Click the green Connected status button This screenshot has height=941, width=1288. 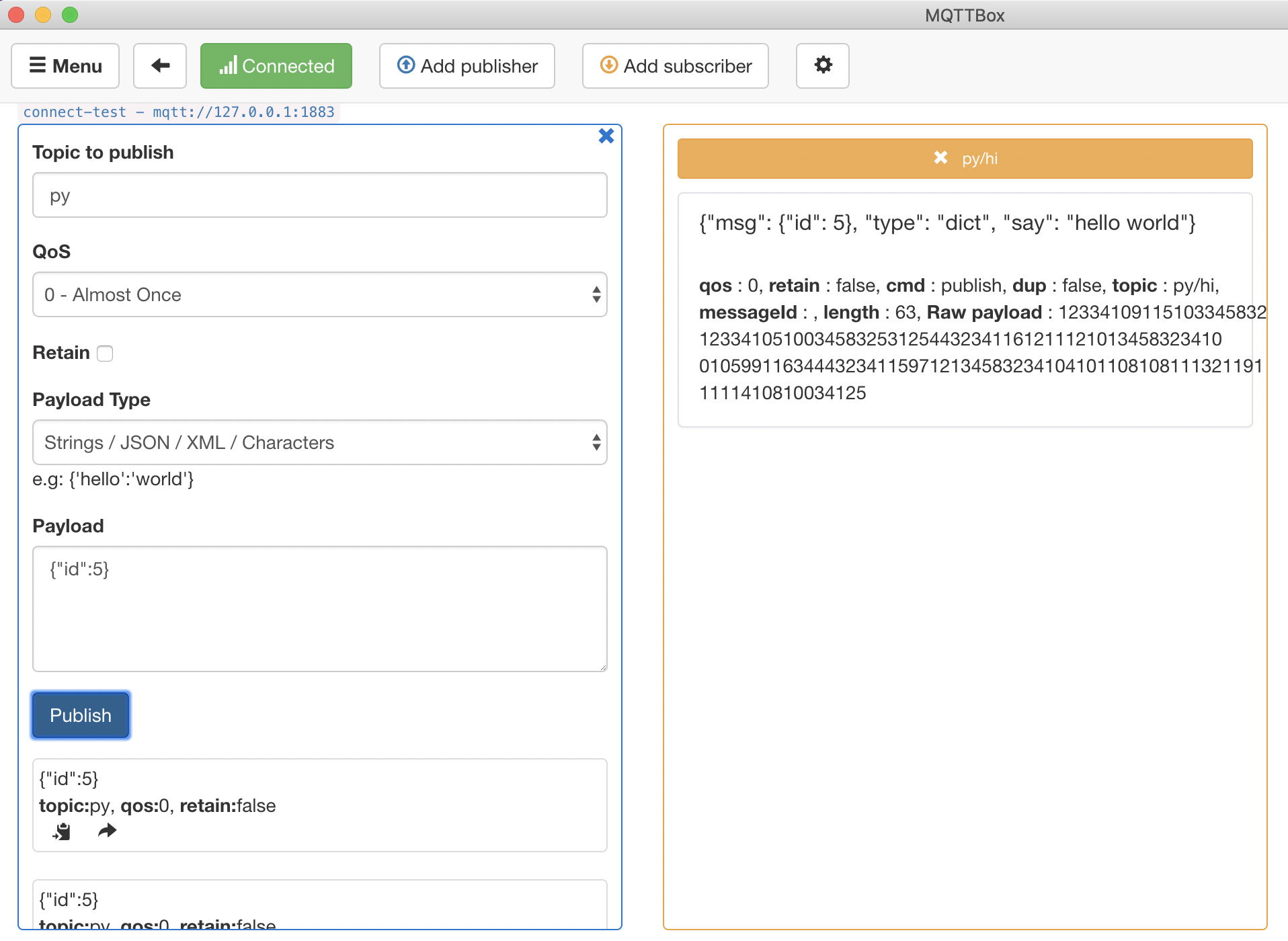coord(276,66)
